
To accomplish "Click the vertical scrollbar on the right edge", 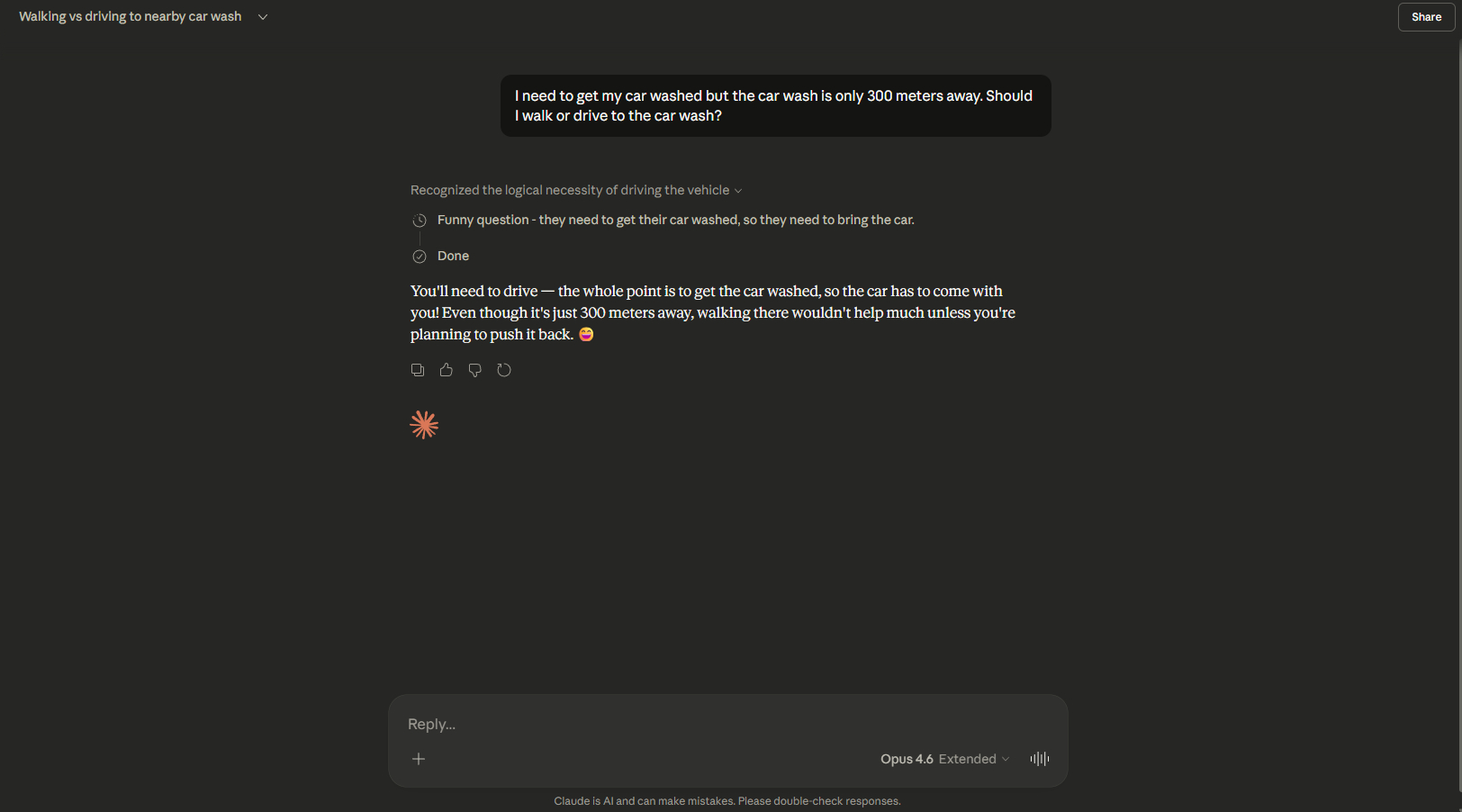I will coord(1458,405).
